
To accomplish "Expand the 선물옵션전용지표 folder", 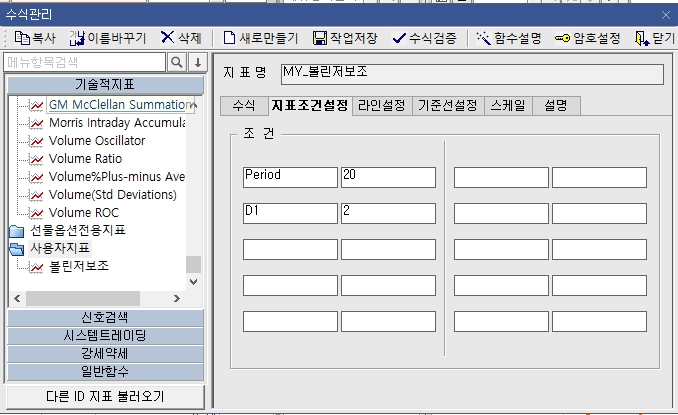I will [17, 231].
